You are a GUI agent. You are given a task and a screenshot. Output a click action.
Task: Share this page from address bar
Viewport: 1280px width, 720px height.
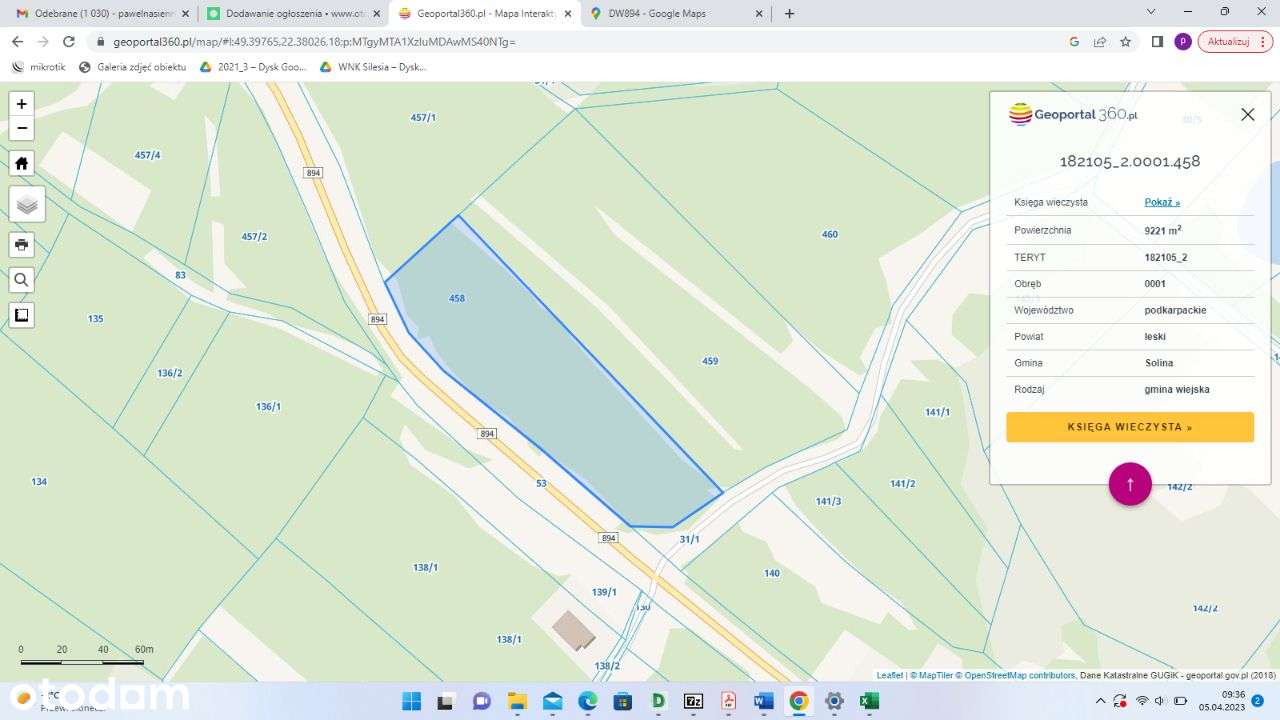point(1100,42)
